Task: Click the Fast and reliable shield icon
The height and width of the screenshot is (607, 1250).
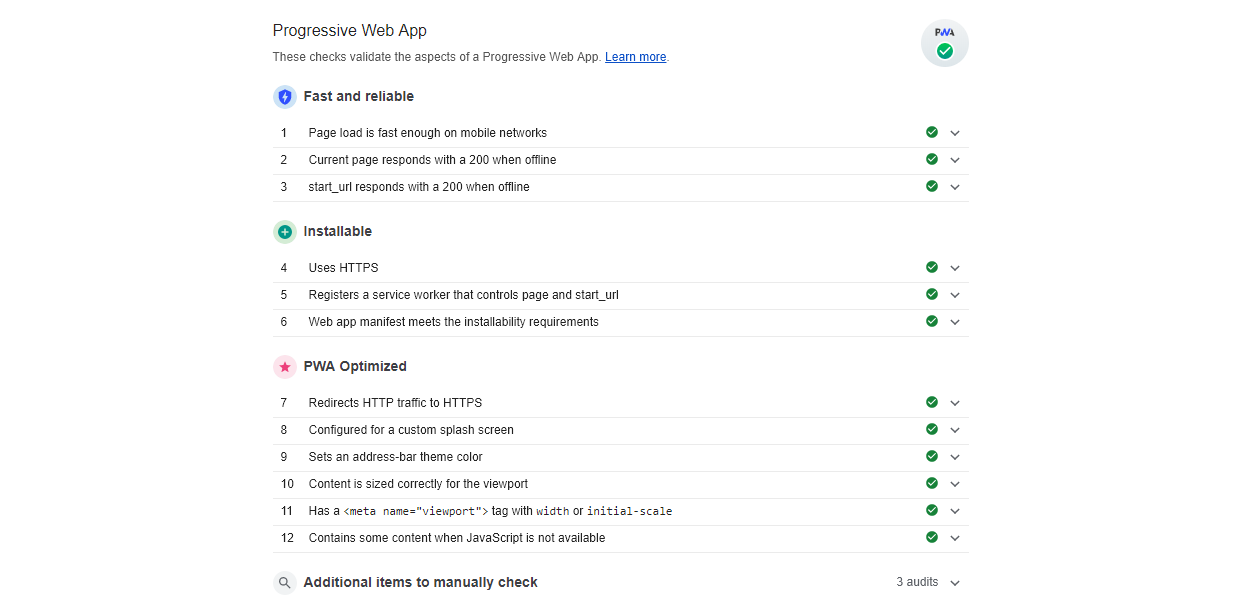Action: pos(285,97)
